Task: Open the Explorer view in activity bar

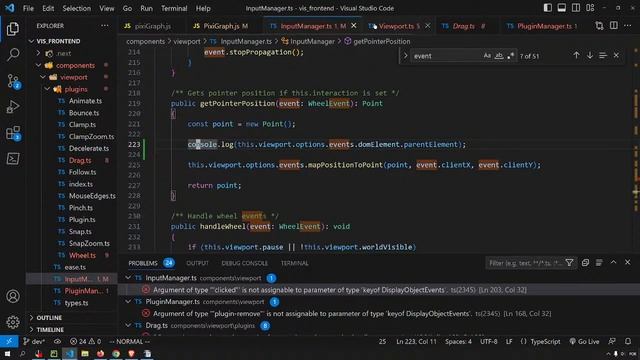Action: coord(13,29)
